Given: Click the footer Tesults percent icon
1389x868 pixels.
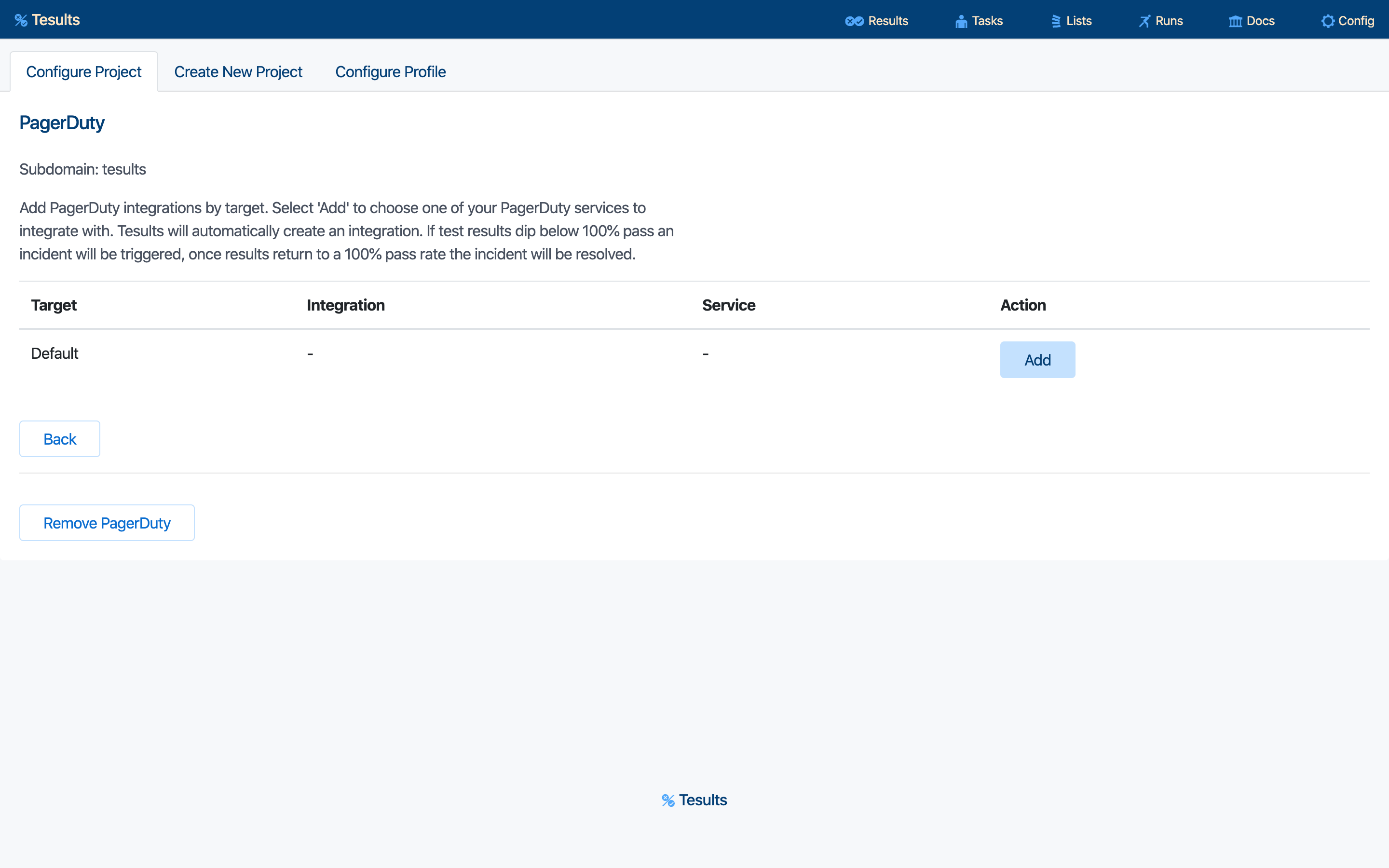Looking at the screenshot, I should [x=668, y=800].
